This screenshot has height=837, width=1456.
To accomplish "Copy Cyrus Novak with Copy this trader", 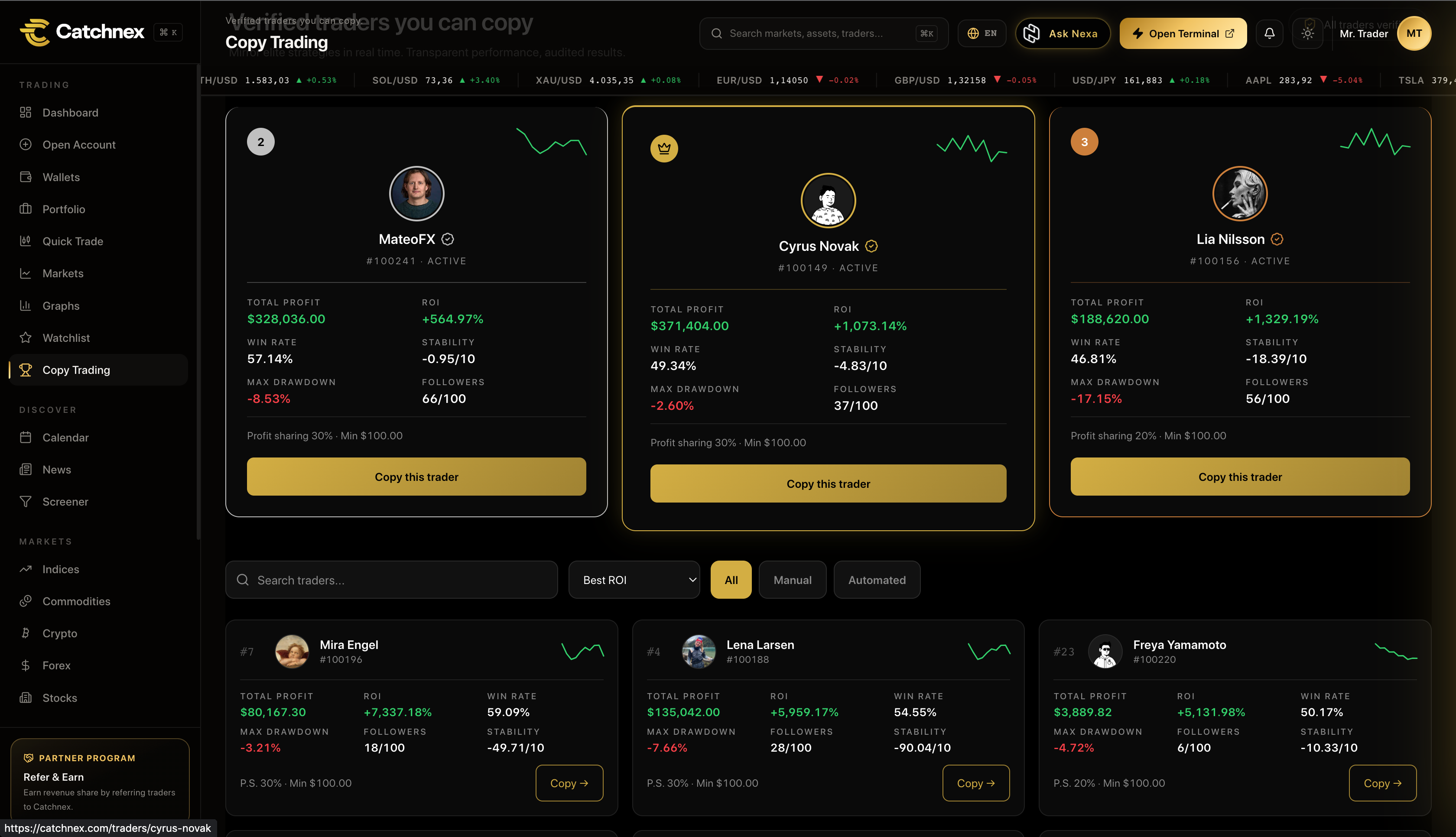I will click(x=828, y=483).
